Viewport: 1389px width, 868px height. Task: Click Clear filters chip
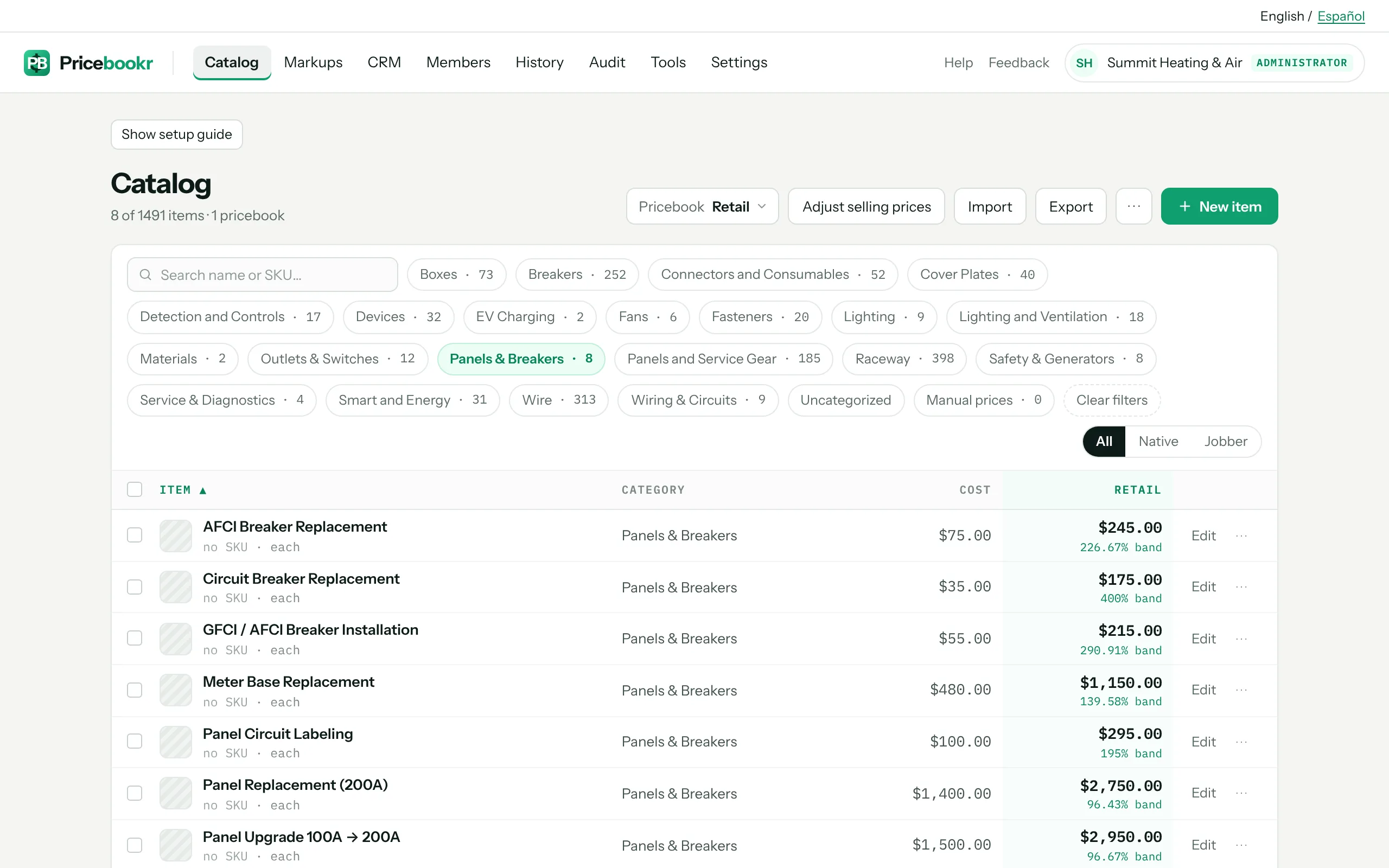click(x=1112, y=400)
